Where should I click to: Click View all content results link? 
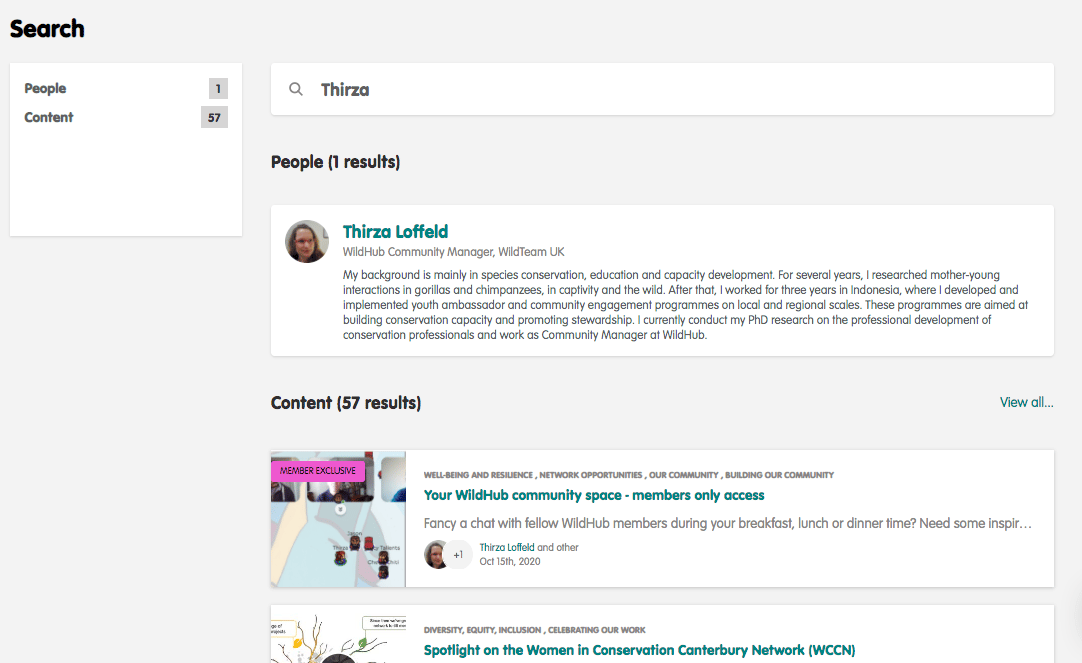[x=1026, y=402]
